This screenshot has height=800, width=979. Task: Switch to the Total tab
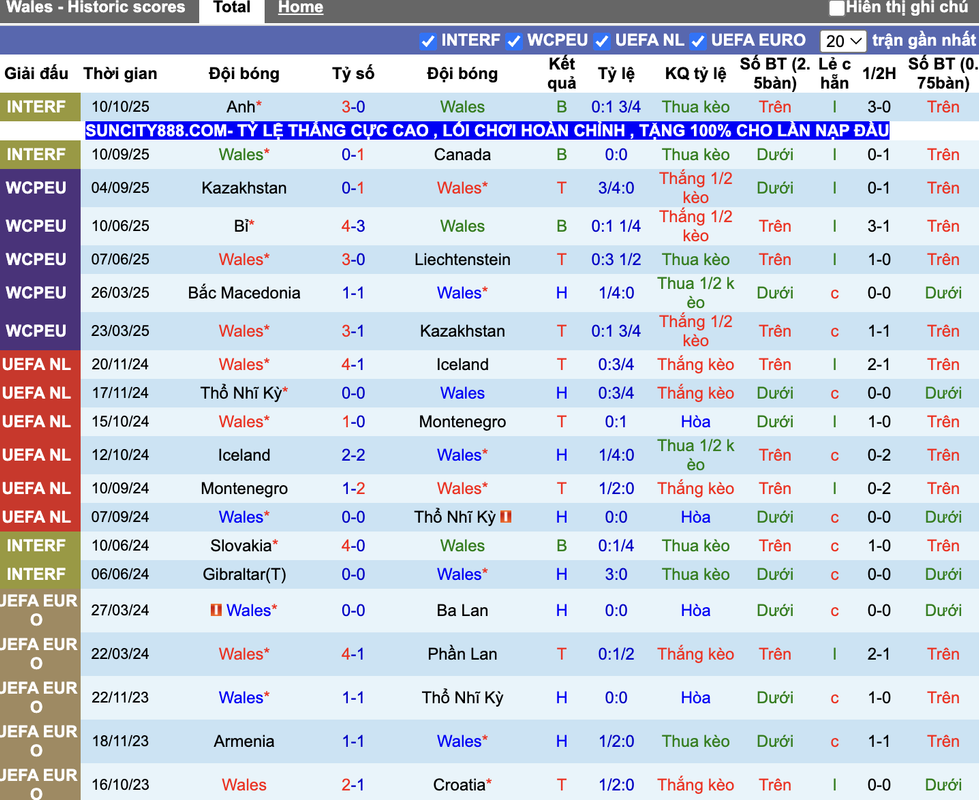coord(232,8)
